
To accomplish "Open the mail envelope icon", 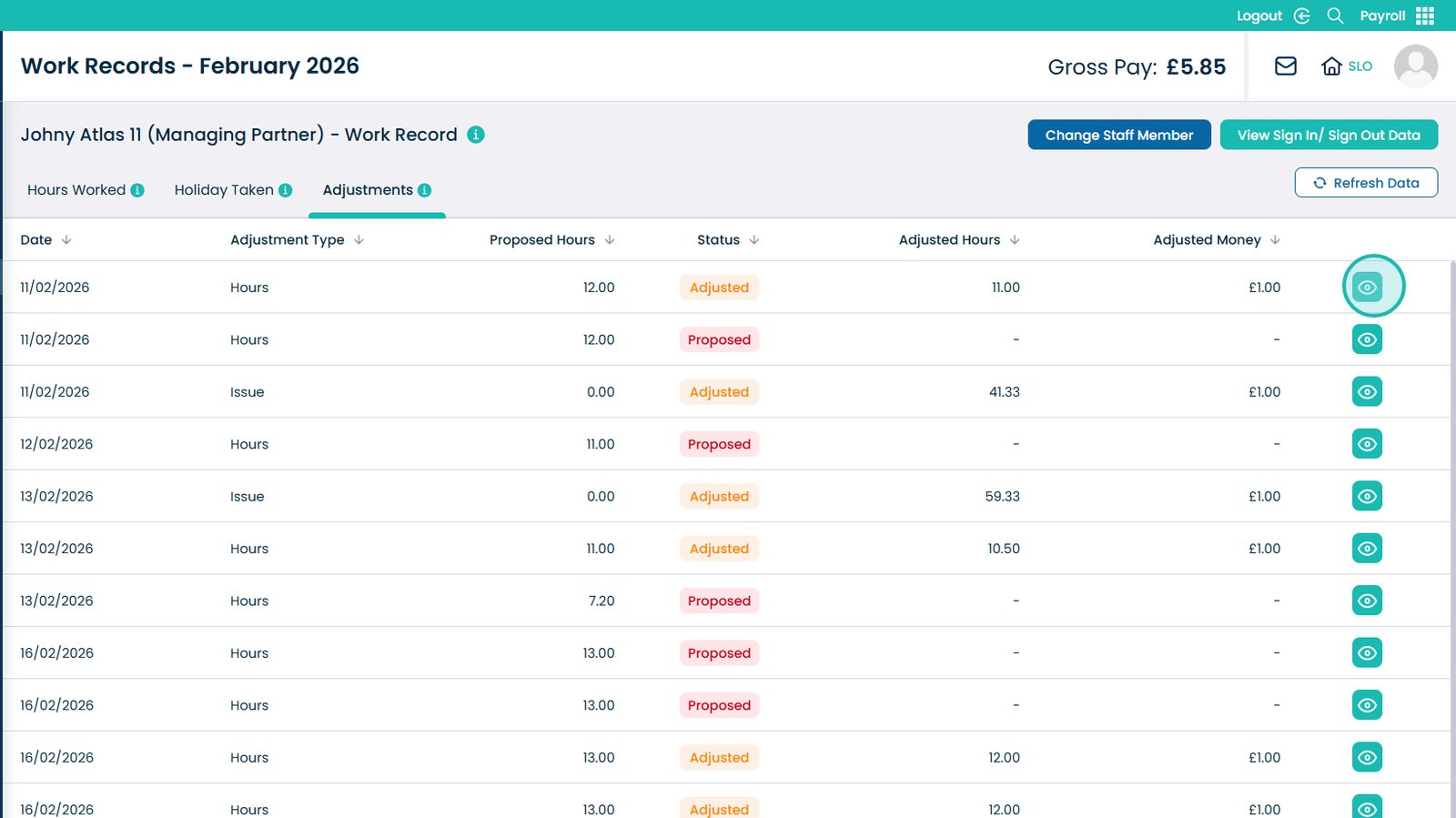I will point(1285,66).
